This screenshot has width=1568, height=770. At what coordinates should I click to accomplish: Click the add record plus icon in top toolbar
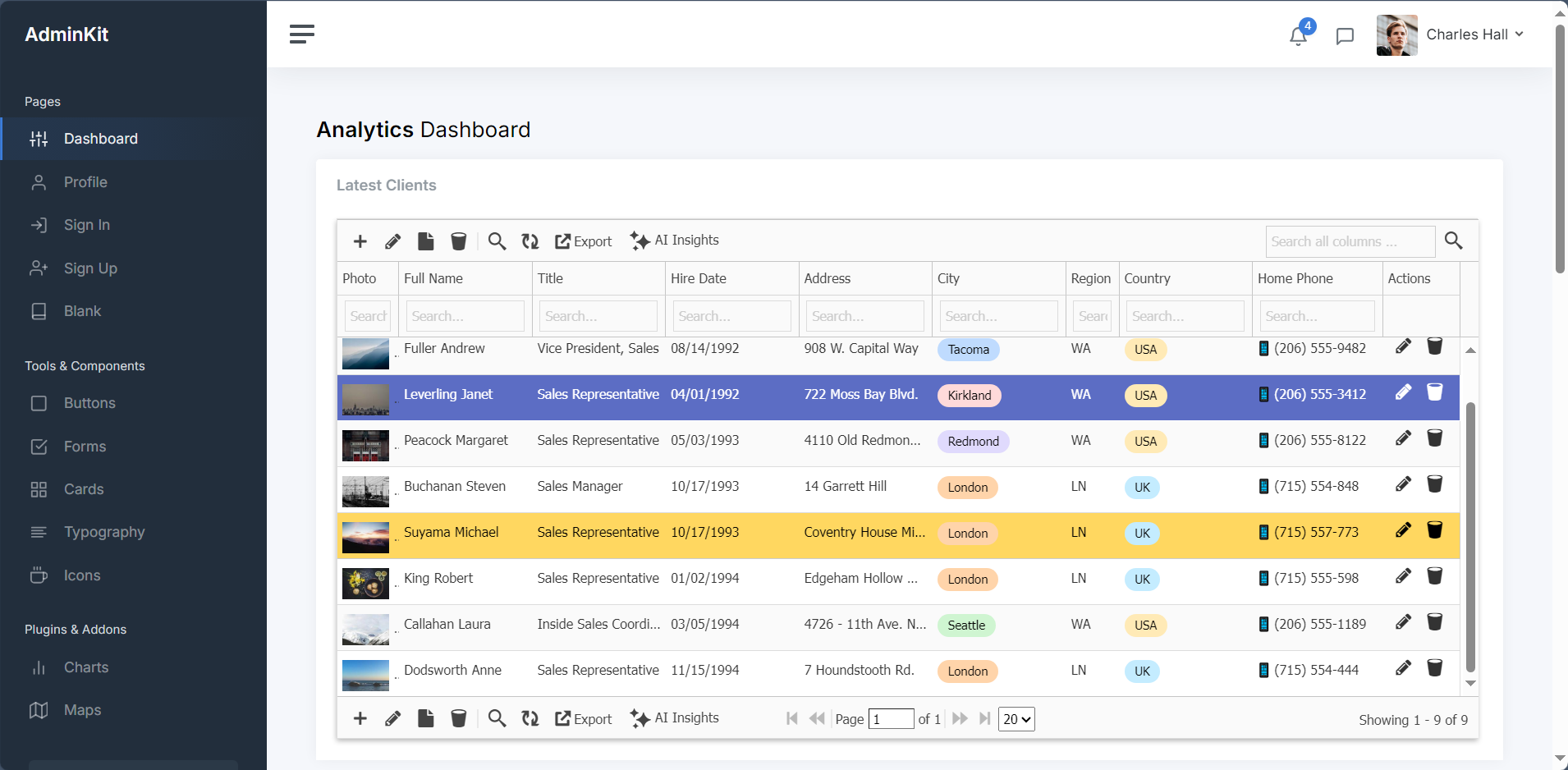pos(360,241)
